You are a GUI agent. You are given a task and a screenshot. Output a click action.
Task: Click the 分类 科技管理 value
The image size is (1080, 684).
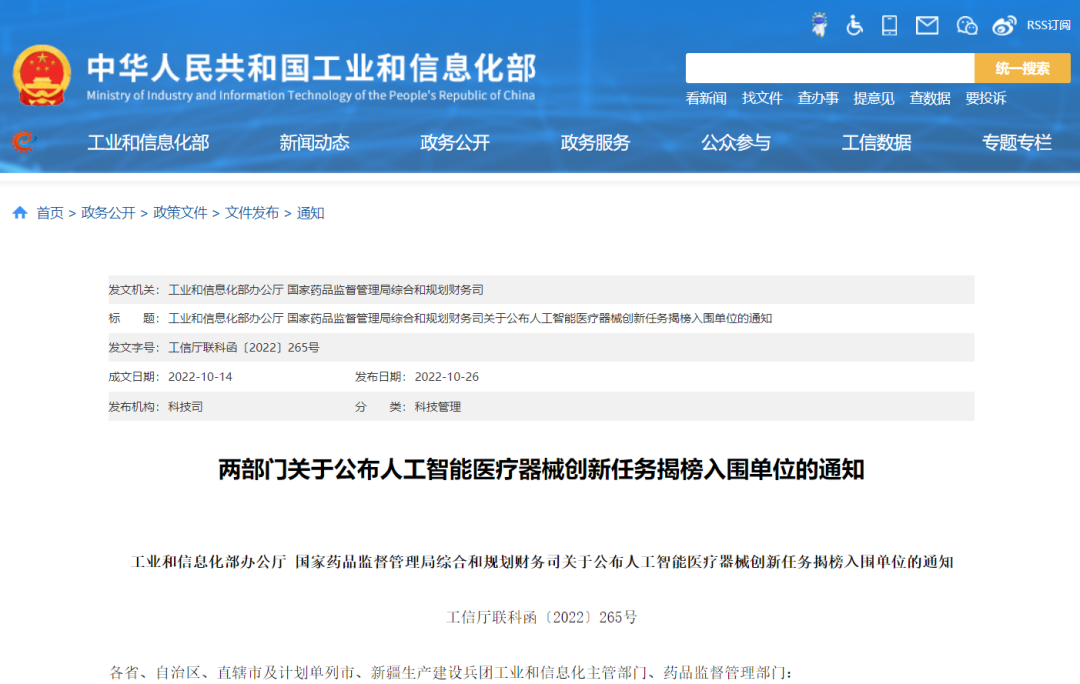tap(437, 407)
